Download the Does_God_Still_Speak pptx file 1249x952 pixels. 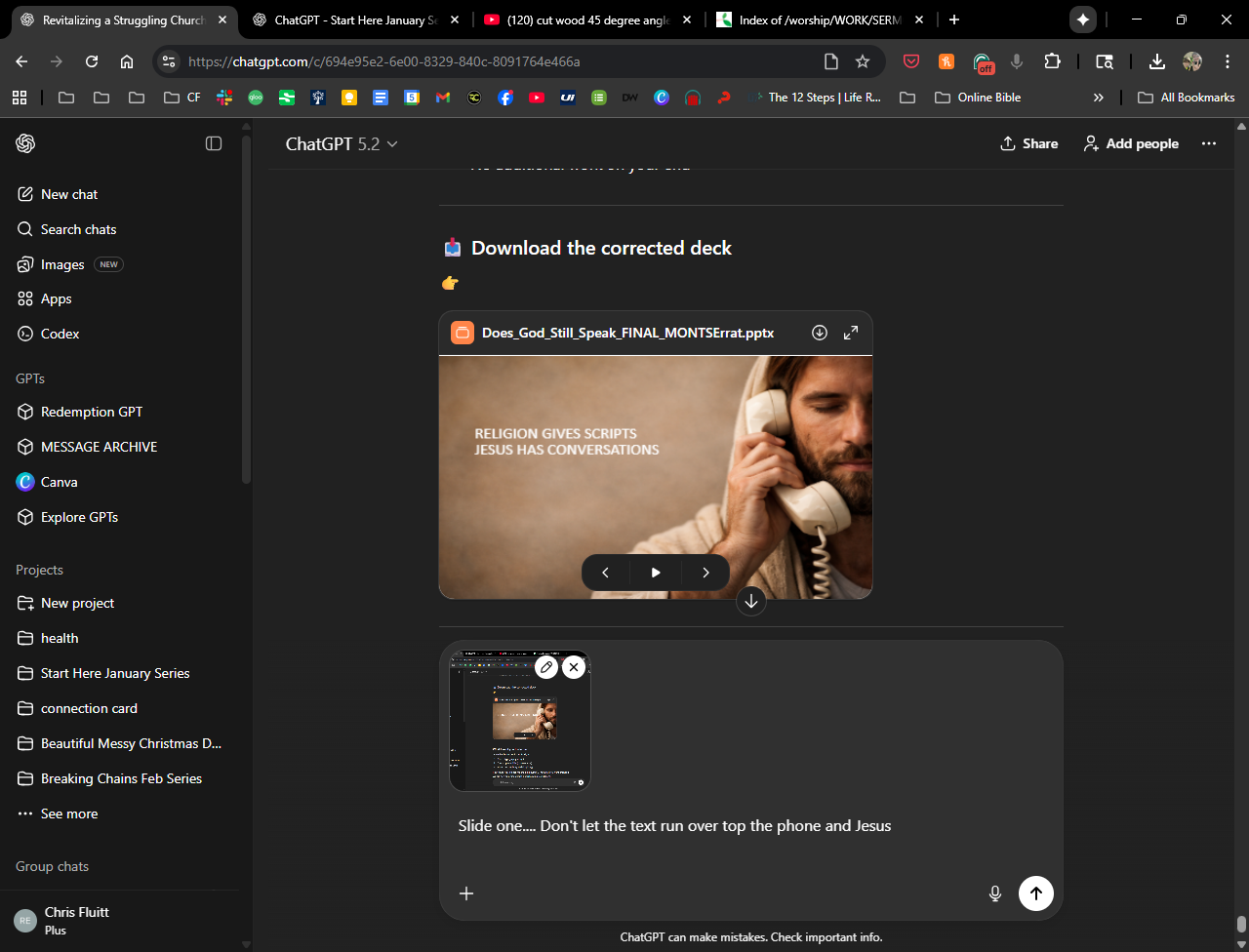(x=820, y=333)
